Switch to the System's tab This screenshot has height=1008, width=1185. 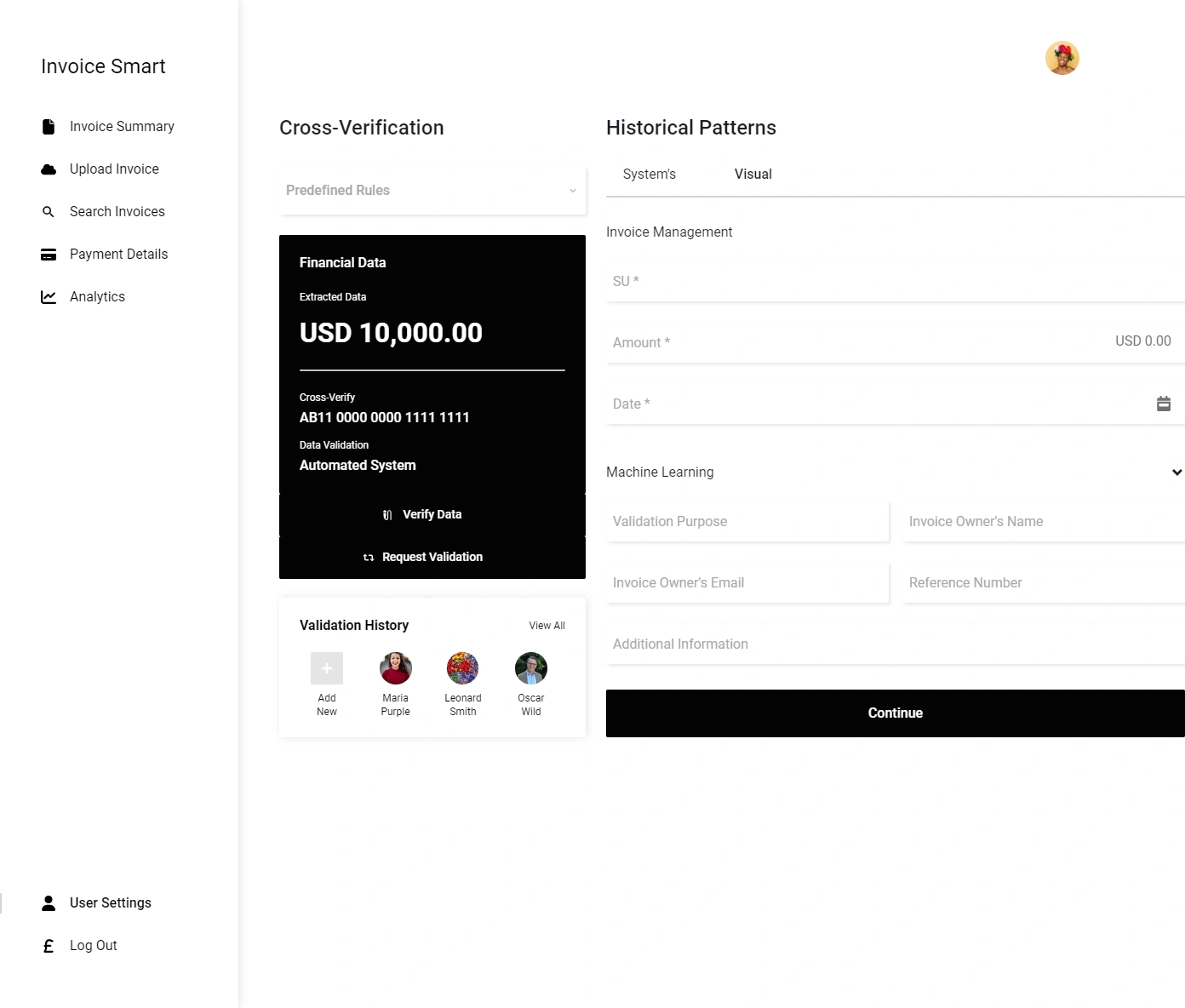click(650, 175)
